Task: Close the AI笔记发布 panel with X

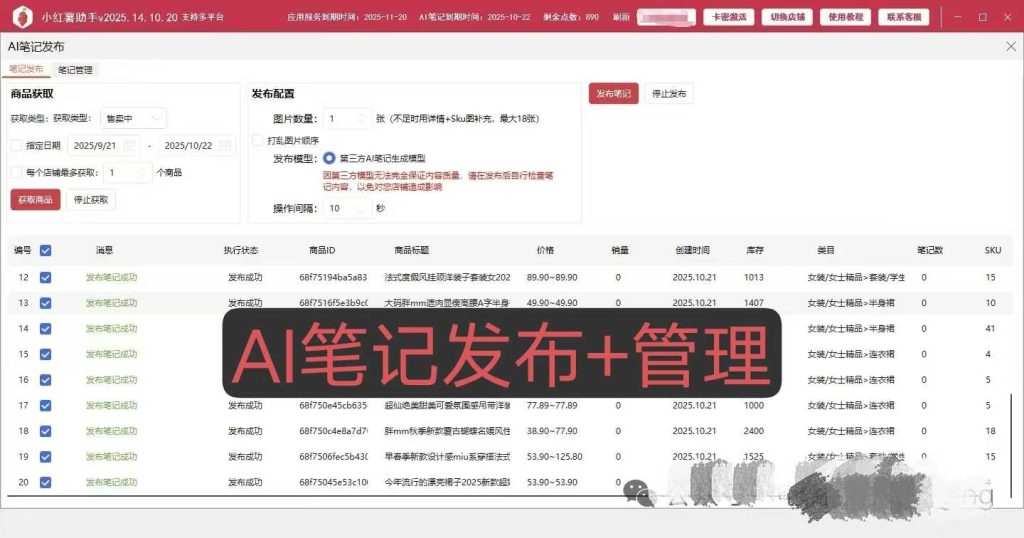Action: (1011, 46)
